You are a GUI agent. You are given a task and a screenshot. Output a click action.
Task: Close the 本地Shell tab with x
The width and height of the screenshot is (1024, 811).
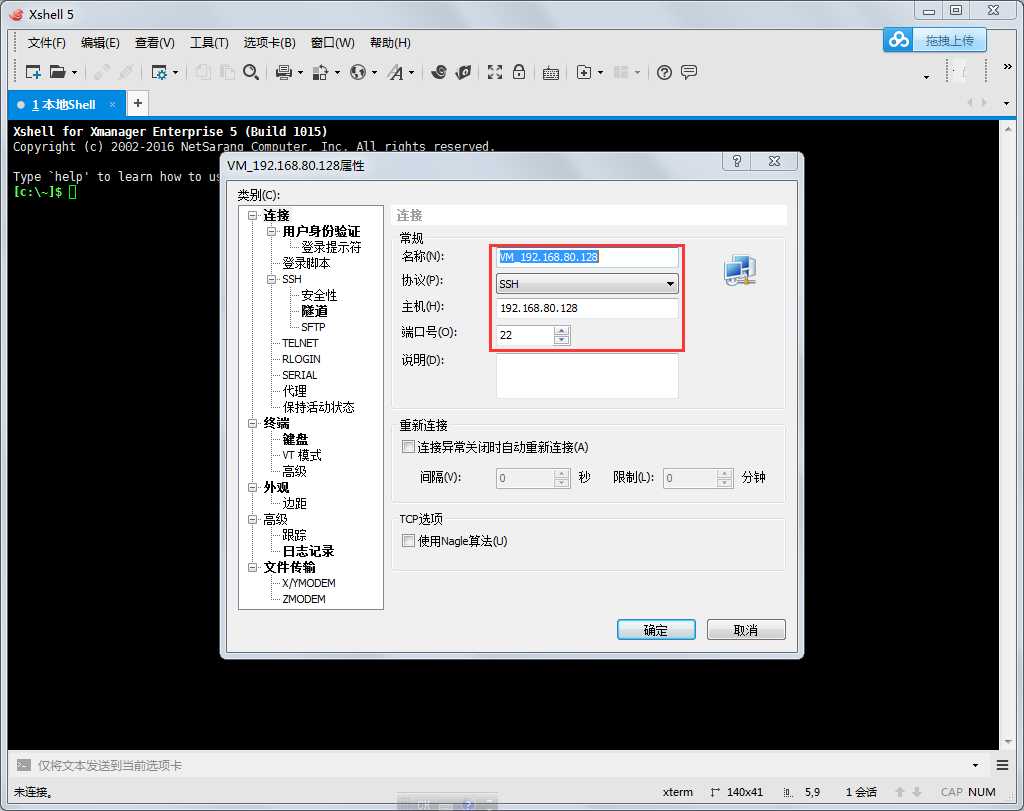(x=112, y=104)
